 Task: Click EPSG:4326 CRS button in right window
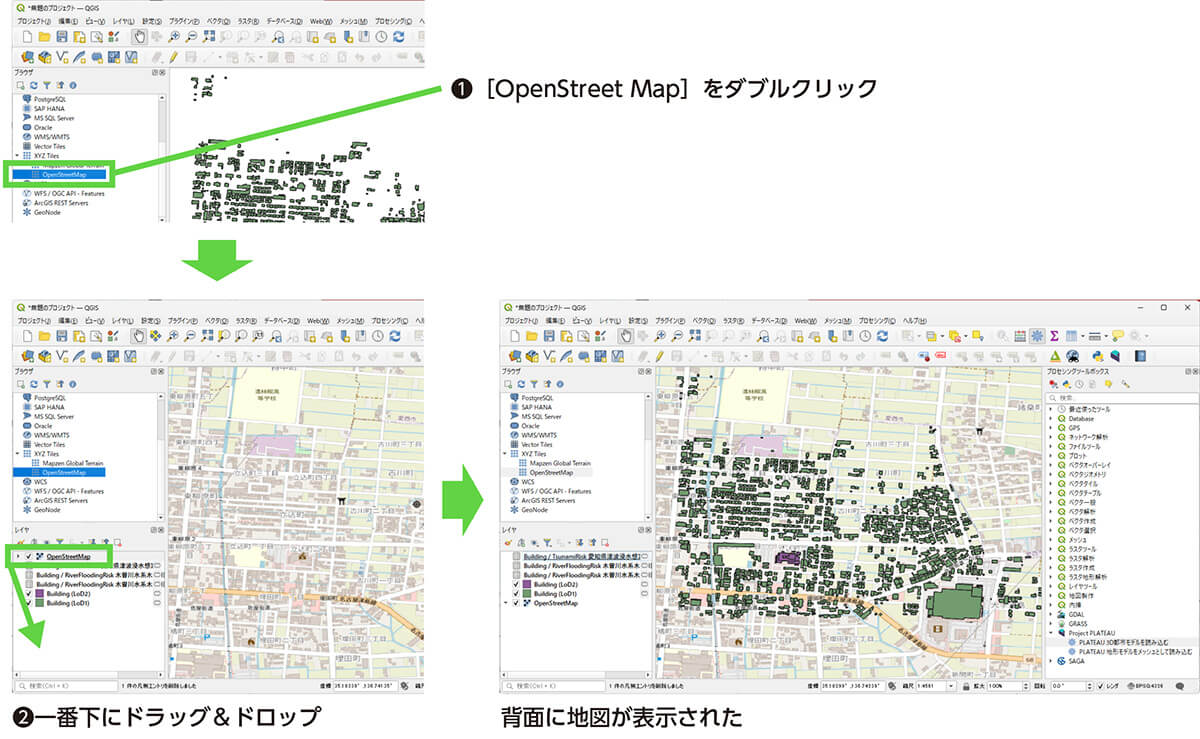[1146, 686]
